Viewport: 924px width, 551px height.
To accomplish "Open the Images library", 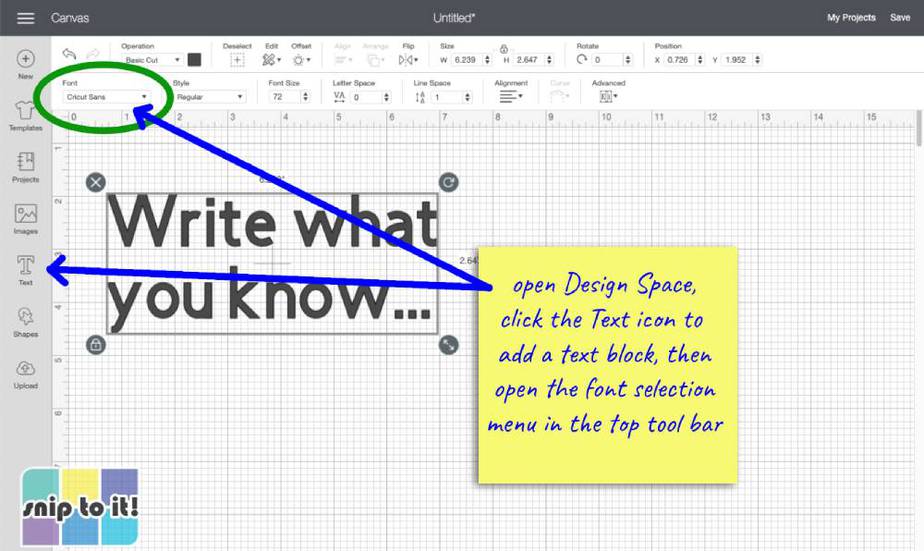I will [x=25, y=213].
